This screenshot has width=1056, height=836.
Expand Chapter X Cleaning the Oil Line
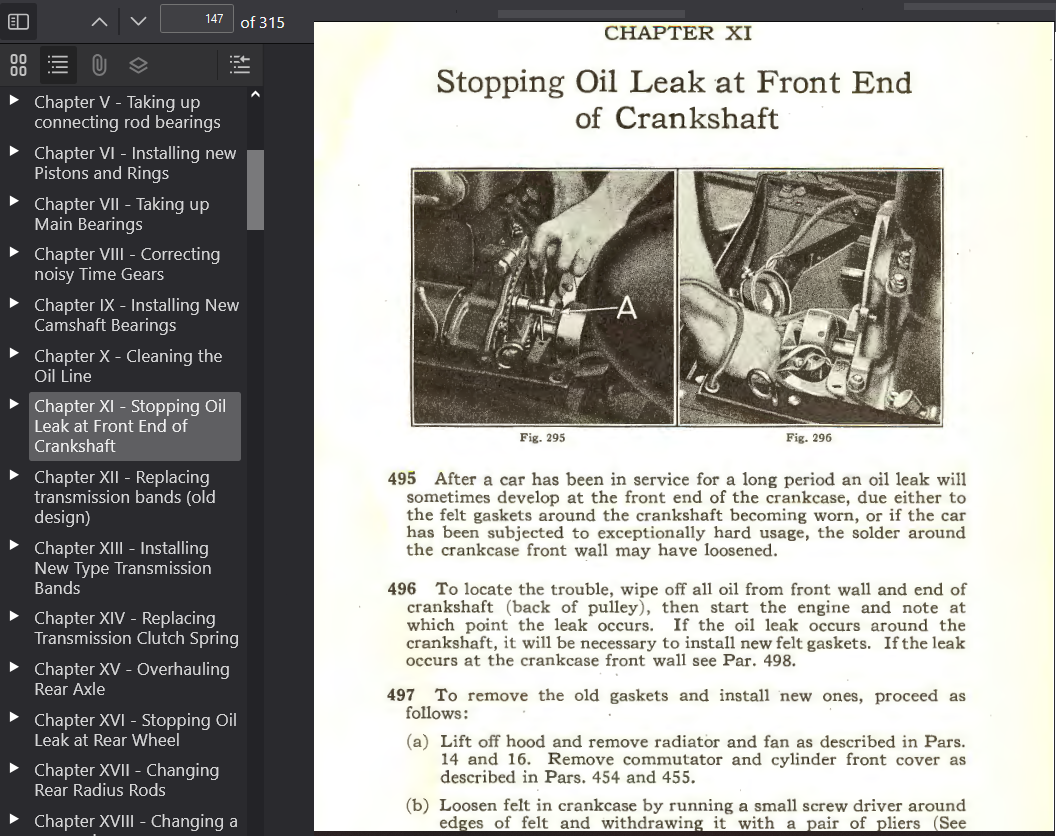[14, 355]
